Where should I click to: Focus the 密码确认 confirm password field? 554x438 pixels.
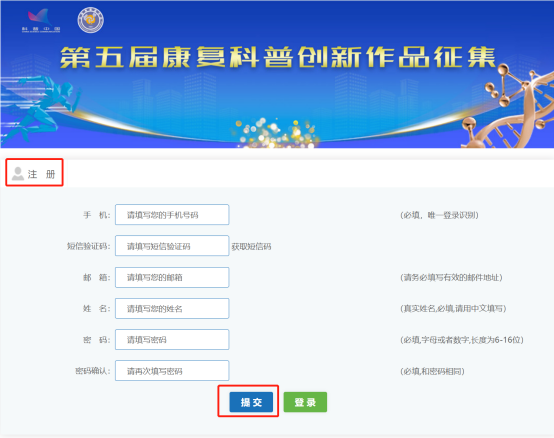pos(172,371)
